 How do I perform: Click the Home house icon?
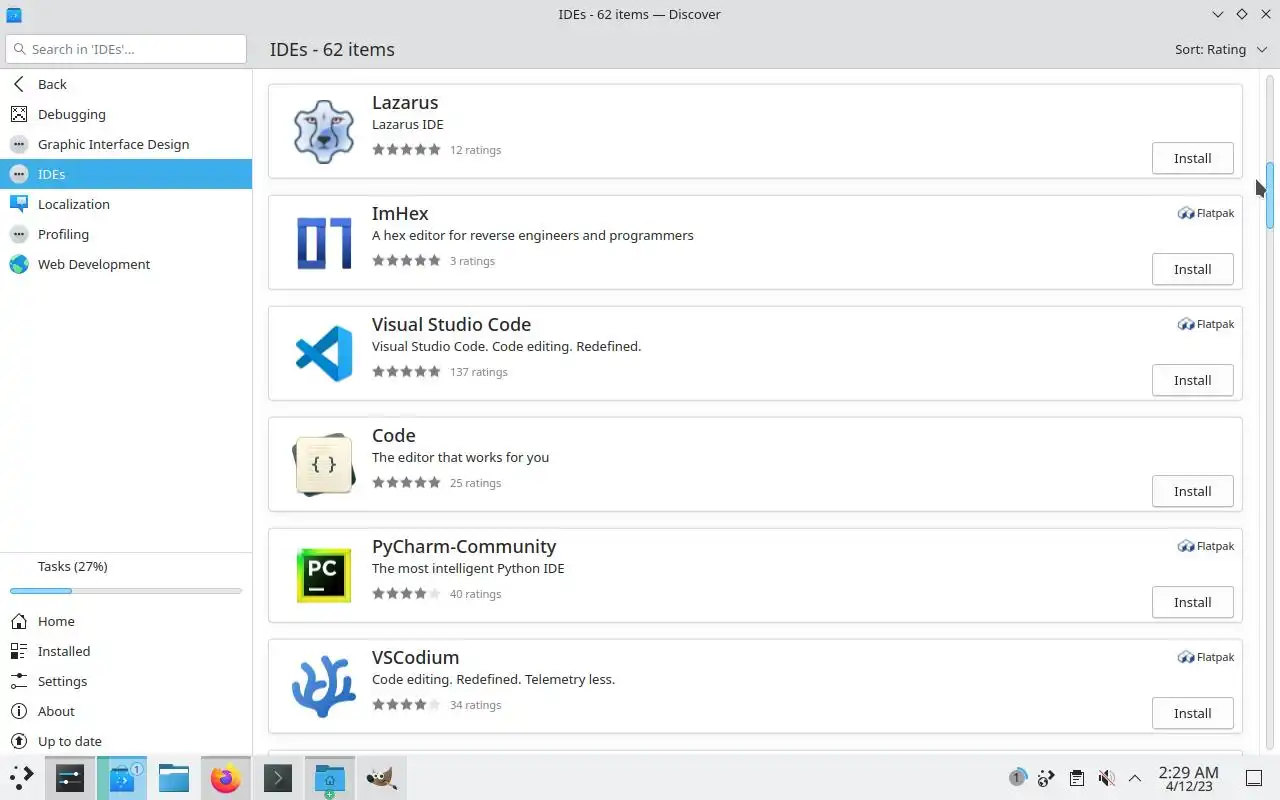pos(19,621)
